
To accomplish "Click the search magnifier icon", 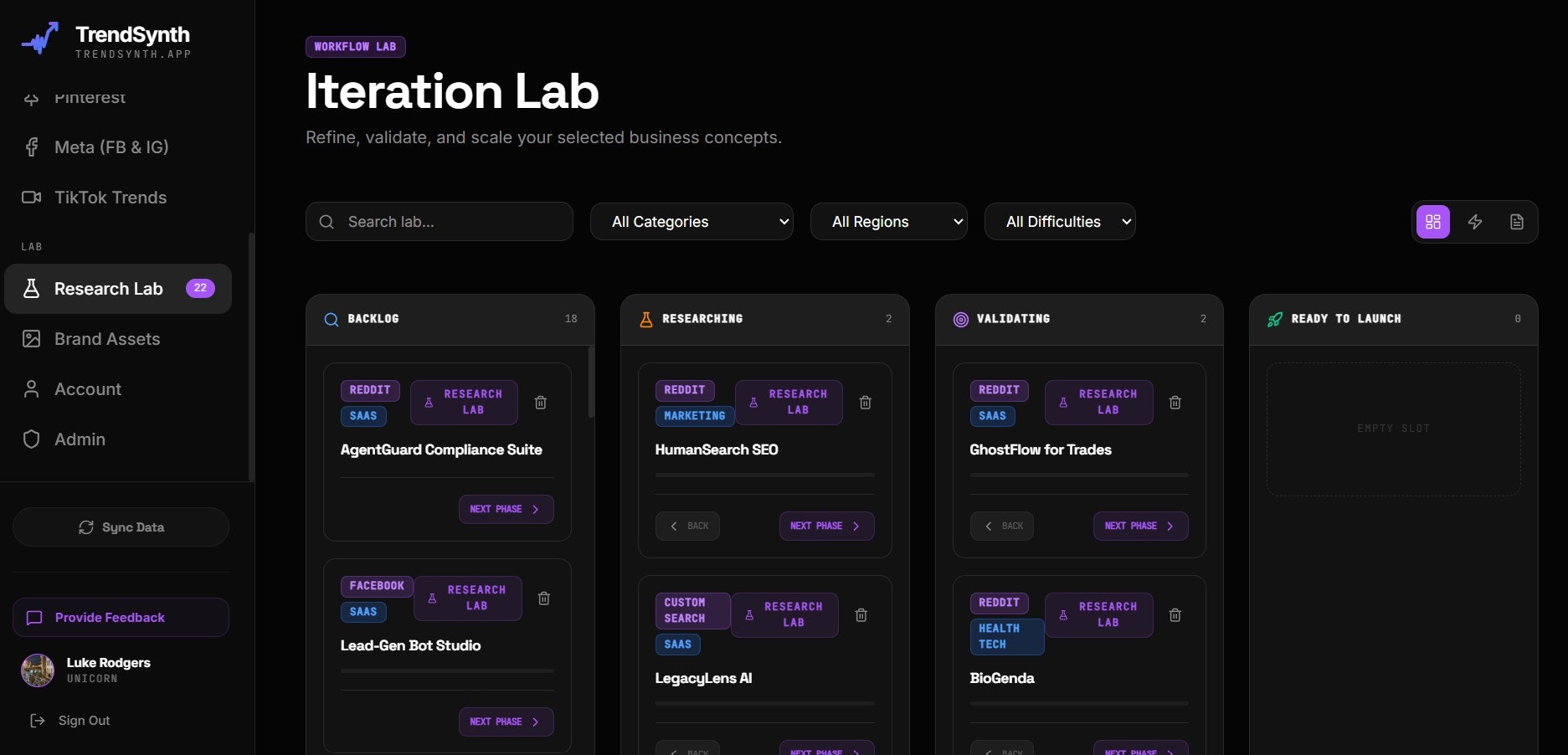I will point(327,222).
